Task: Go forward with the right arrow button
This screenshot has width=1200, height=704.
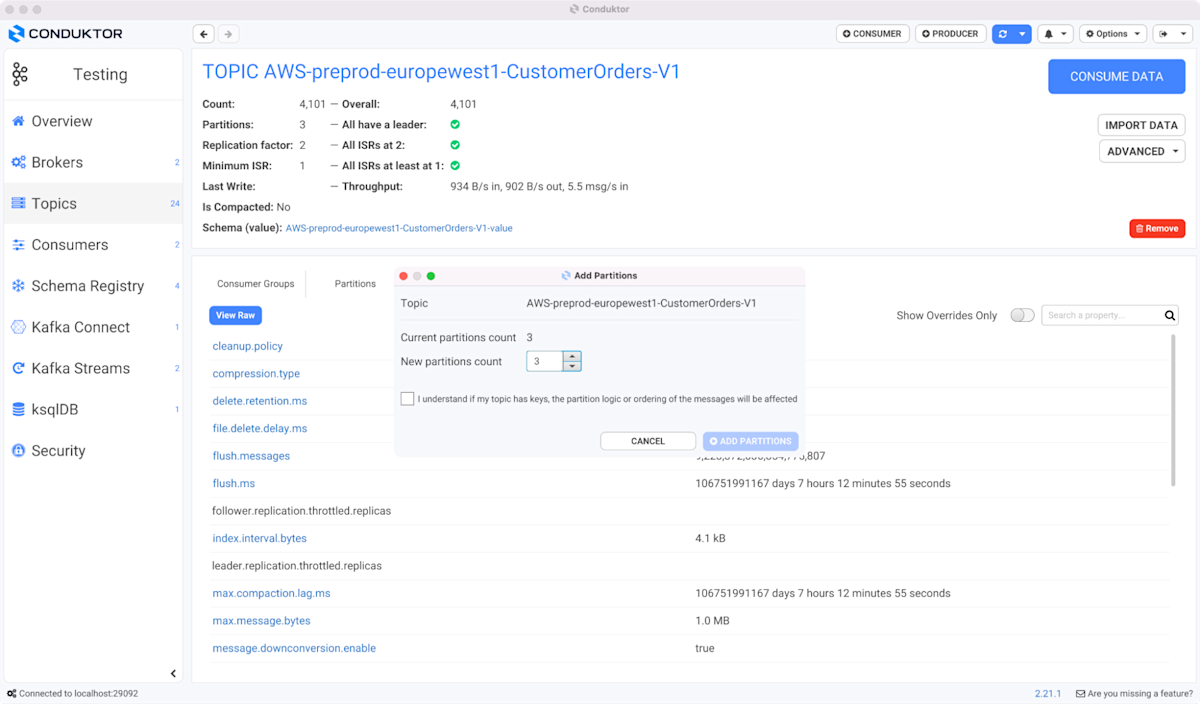Action: [228, 34]
